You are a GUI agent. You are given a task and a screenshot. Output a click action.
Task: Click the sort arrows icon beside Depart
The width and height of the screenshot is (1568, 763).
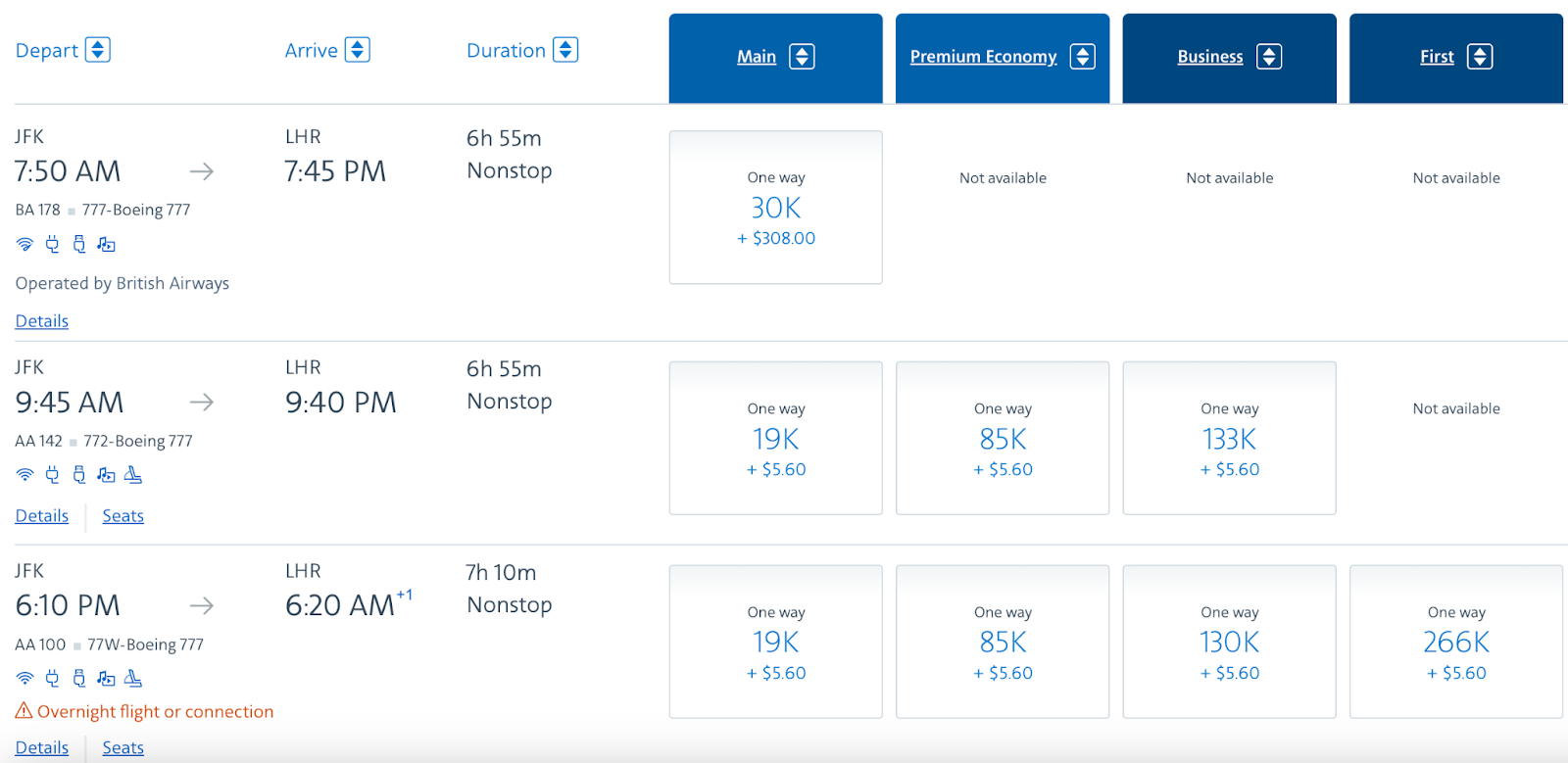98,49
